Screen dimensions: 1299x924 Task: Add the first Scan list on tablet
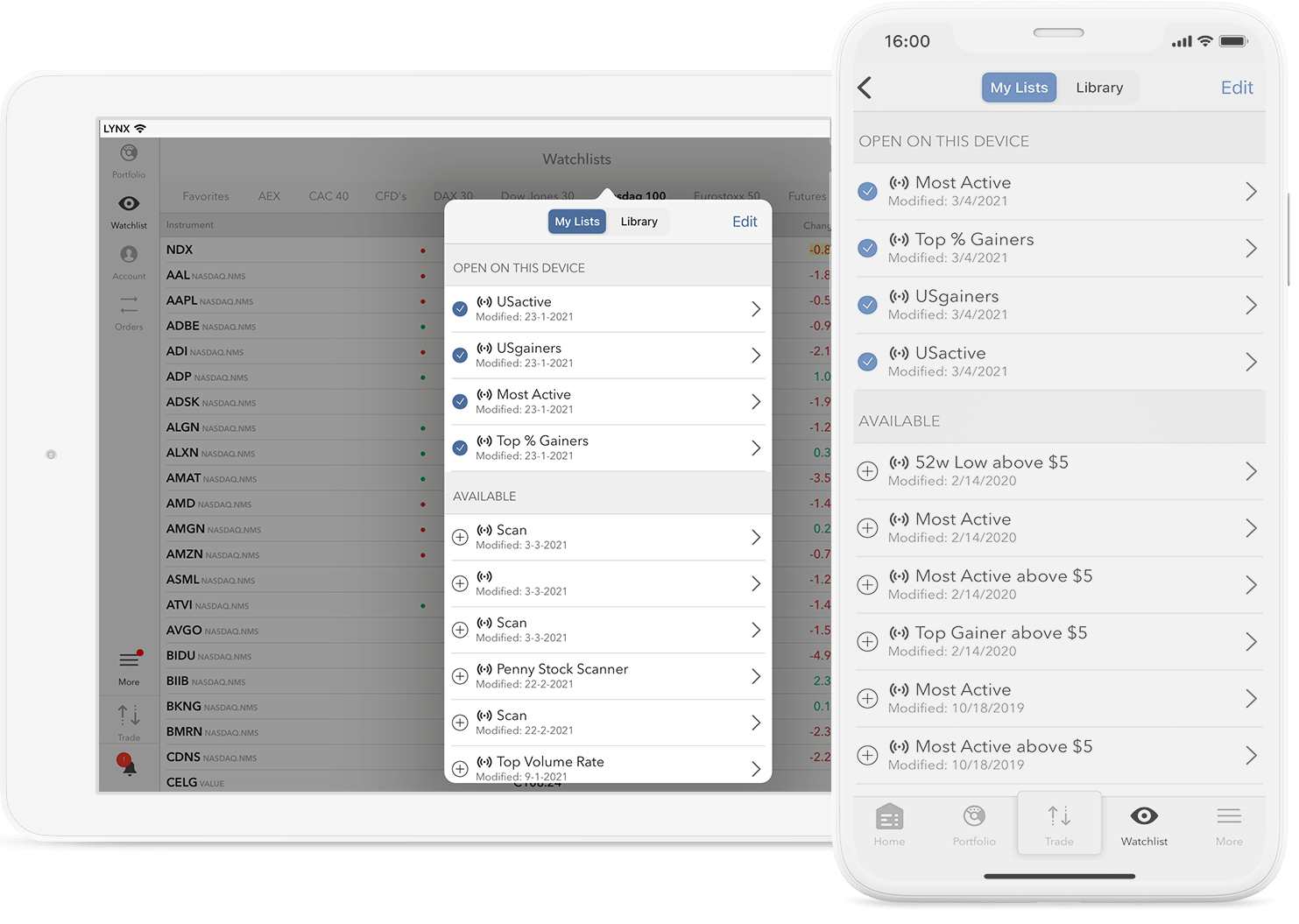460,537
